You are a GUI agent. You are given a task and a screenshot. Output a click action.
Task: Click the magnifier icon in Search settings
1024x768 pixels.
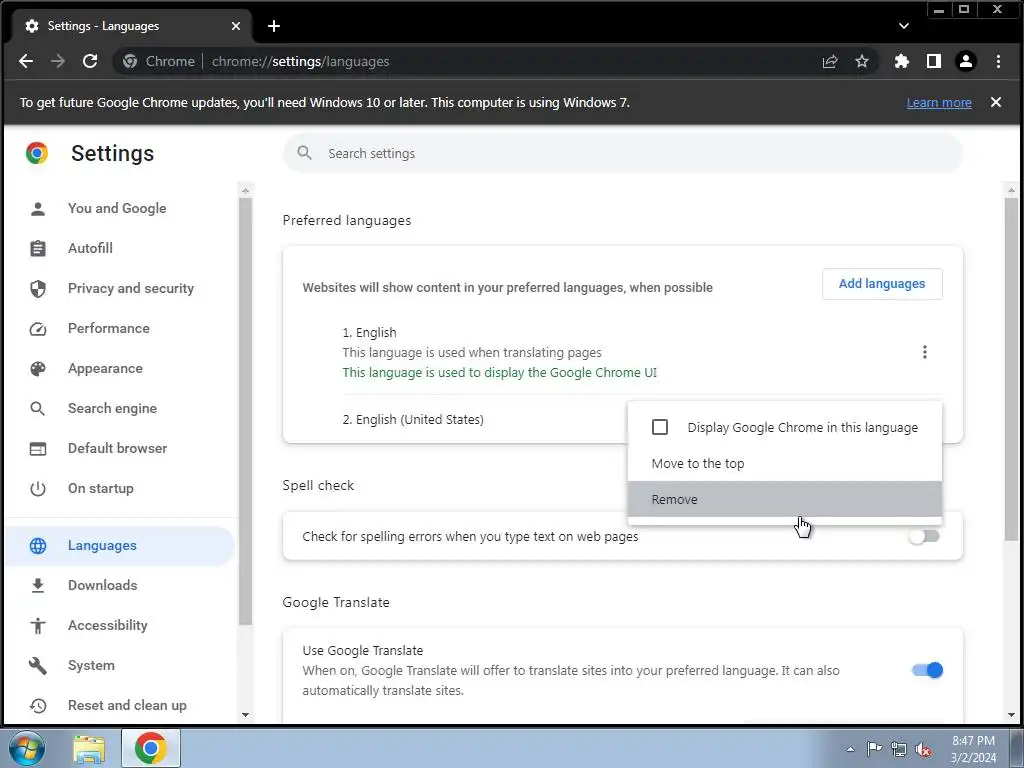(304, 153)
